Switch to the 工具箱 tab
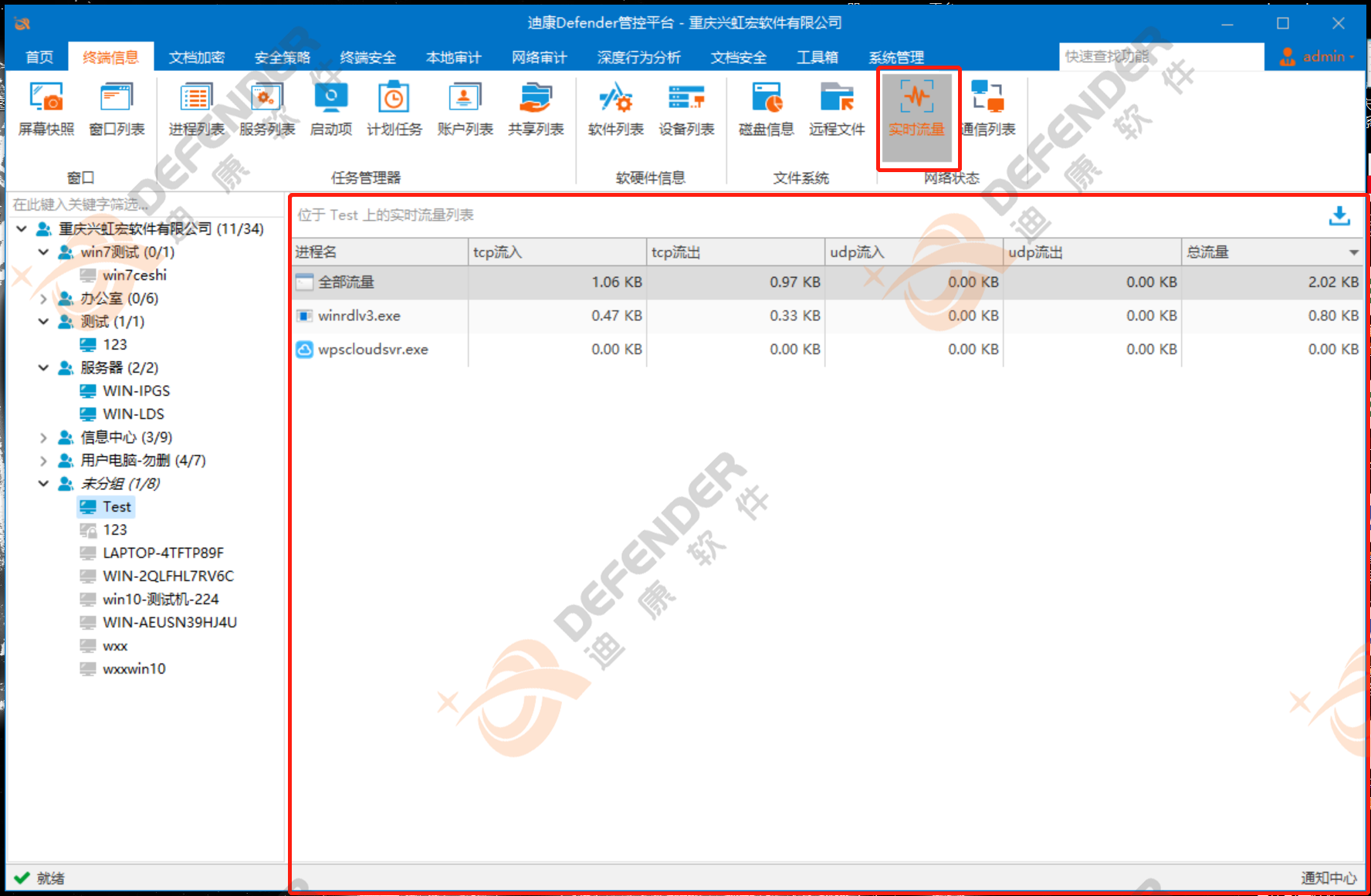Image resolution: width=1371 pixels, height=896 pixels. pyautogui.click(x=818, y=57)
